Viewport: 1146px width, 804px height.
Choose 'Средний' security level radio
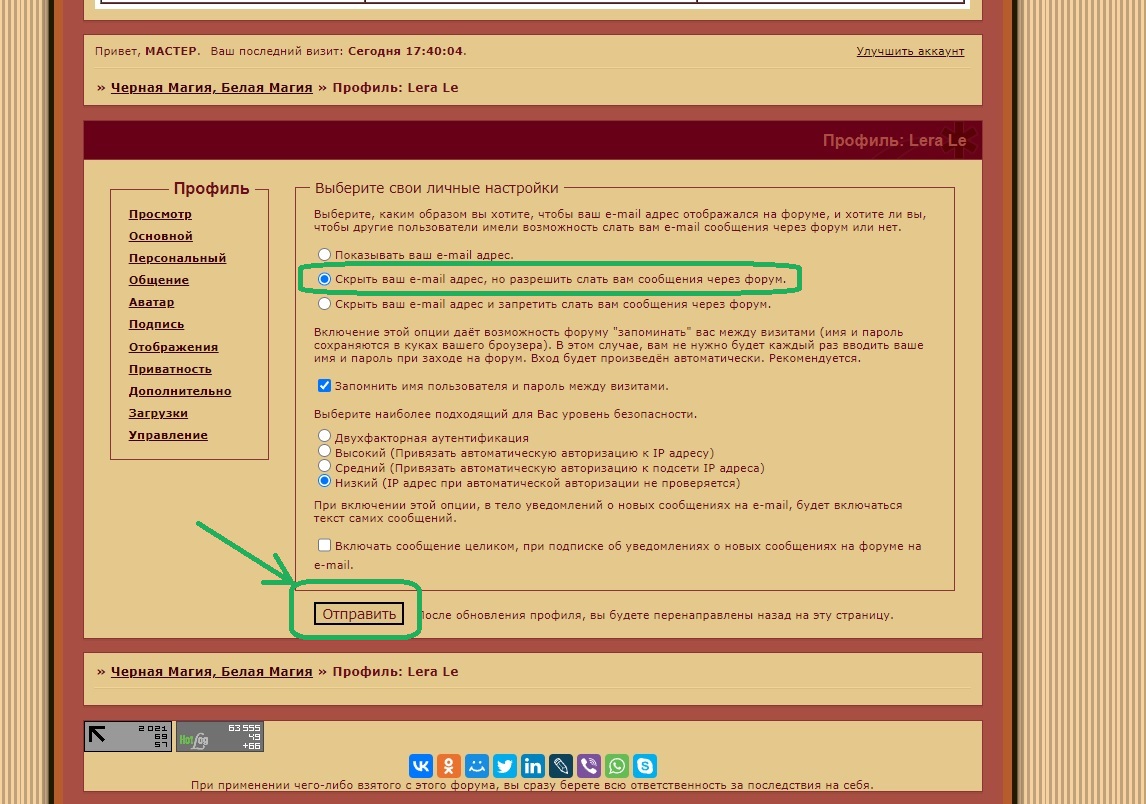(x=325, y=466)
